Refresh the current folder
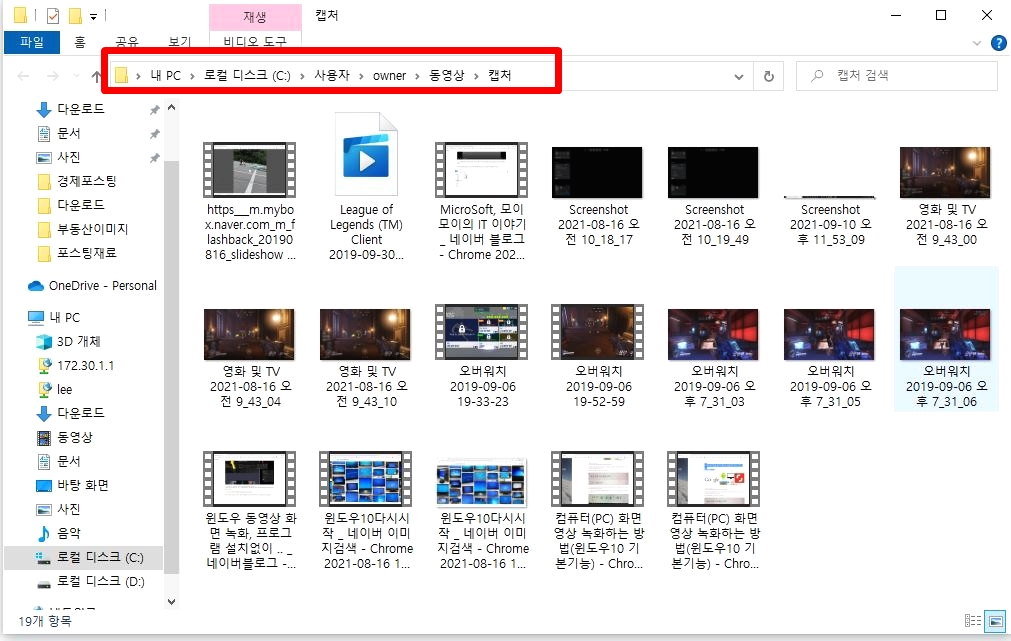The height and width of the screenshot is (641, 1011). coord(769,76)
